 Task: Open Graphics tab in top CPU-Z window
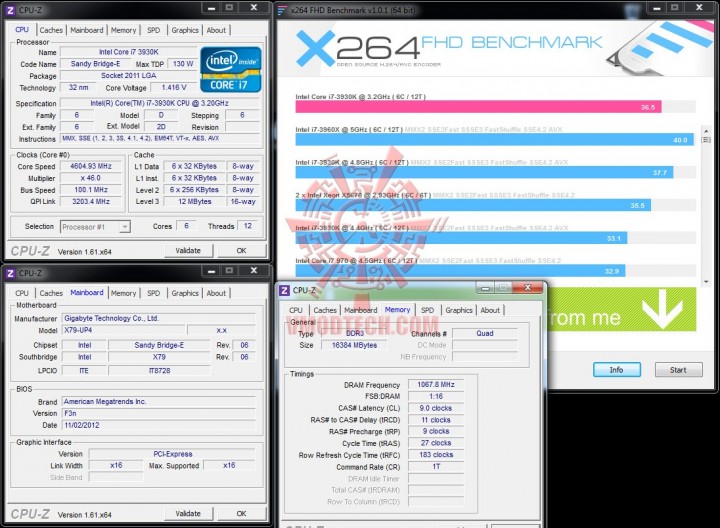tap(185, 30)
